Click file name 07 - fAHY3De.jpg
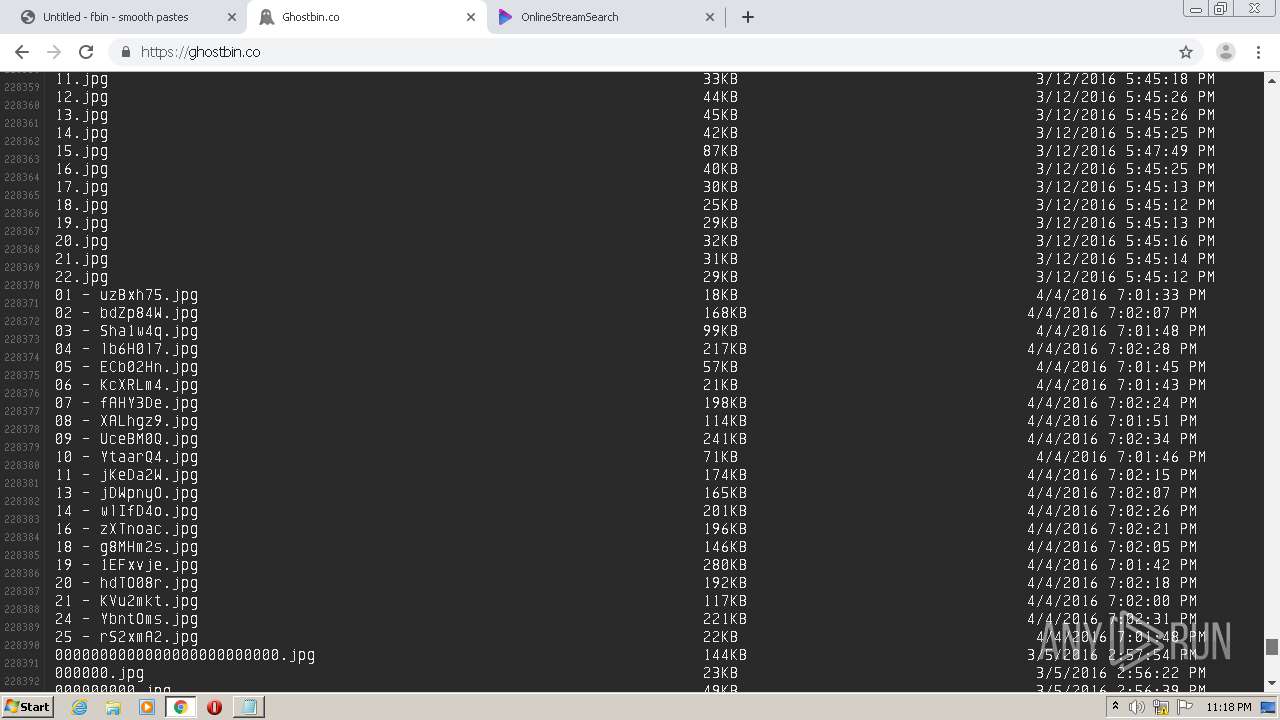The width and height of the screenshot is (1280, 720). click(x=127, y=403)
